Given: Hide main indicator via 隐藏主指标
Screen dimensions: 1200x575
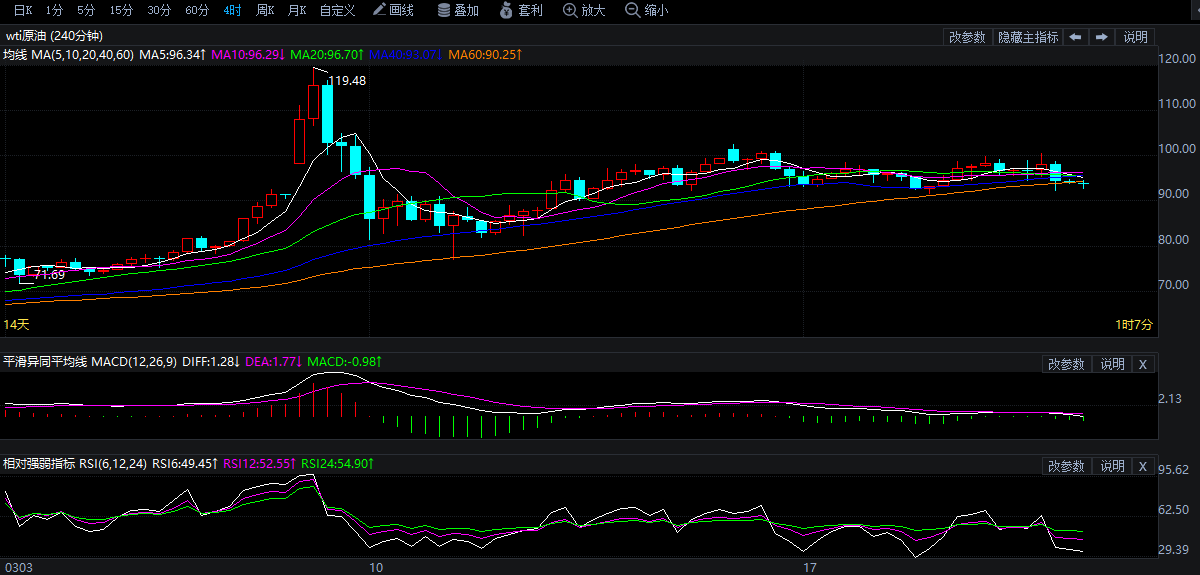Looking at the screenshot, I should pos(1028,37).
